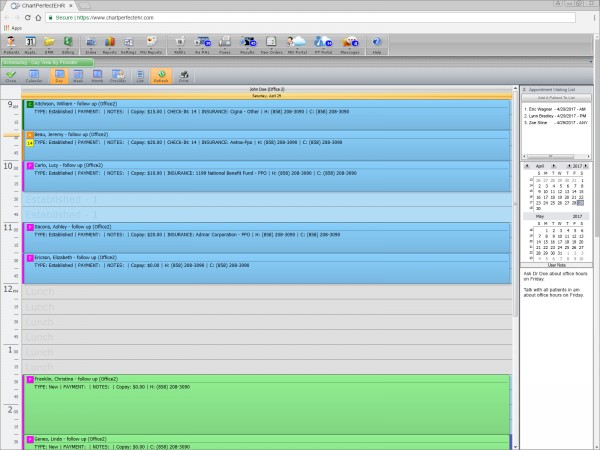Select the ChartPerfectEHR browser tab

point(38,5)
